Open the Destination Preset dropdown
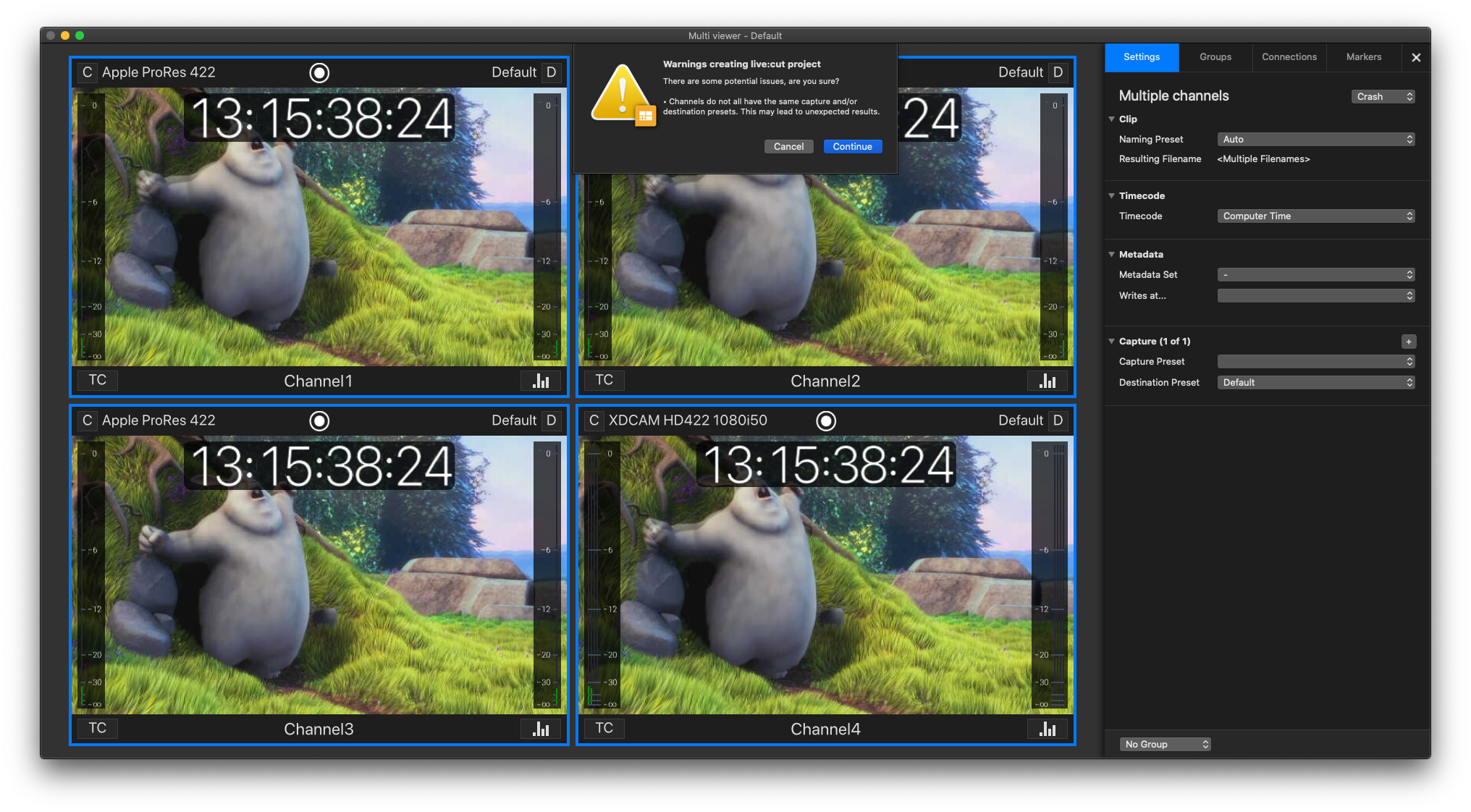 click(x=1316, y=383)
